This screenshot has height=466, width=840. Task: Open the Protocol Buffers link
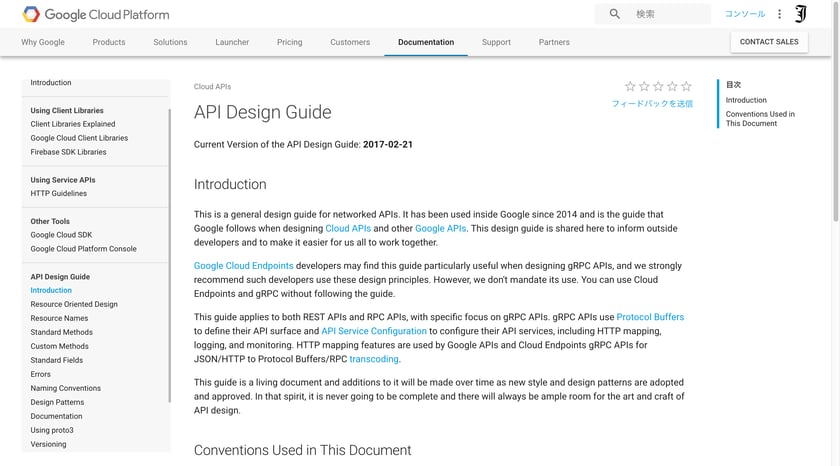click(x=650, y=317)
